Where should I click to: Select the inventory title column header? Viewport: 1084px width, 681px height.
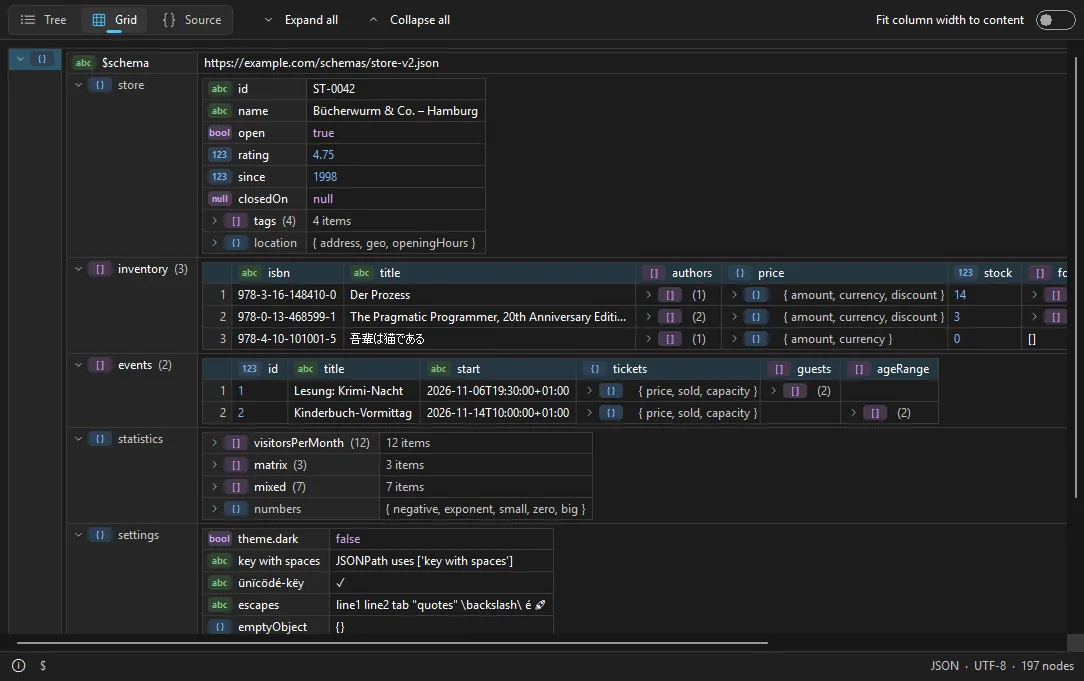(489, 273)
